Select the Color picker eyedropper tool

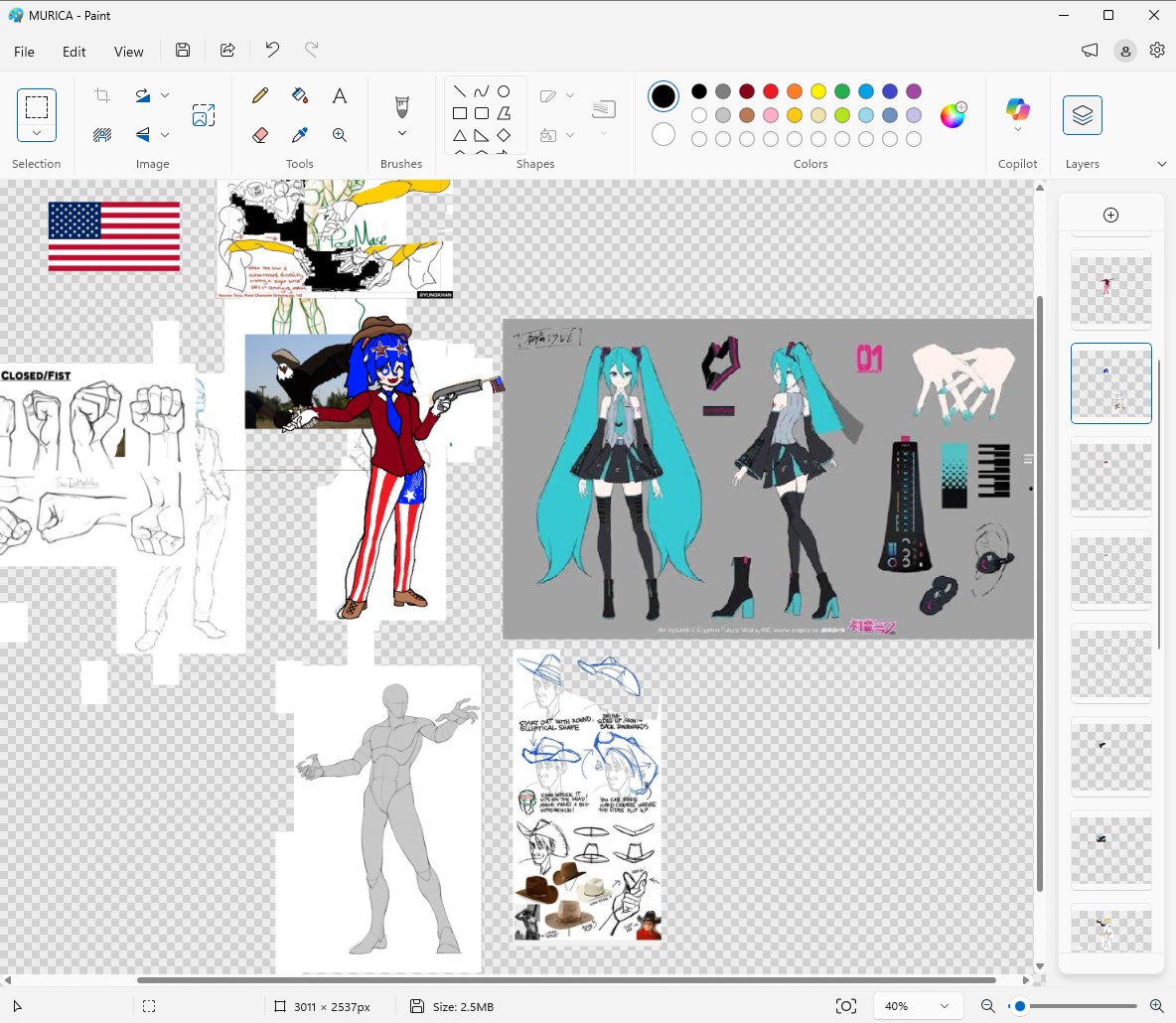pyautogui.click(x=300, y=135)
